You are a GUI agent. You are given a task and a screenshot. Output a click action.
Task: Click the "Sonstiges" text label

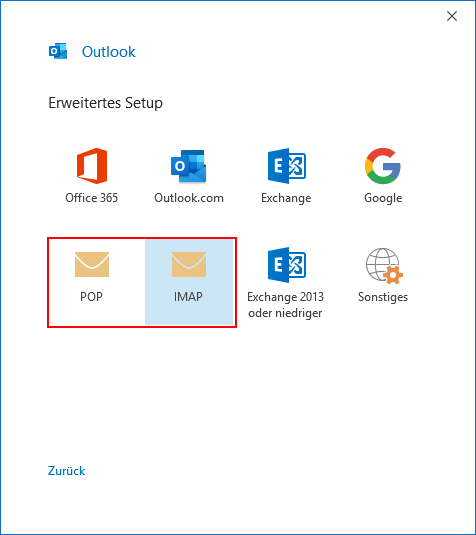pos(383,297)
